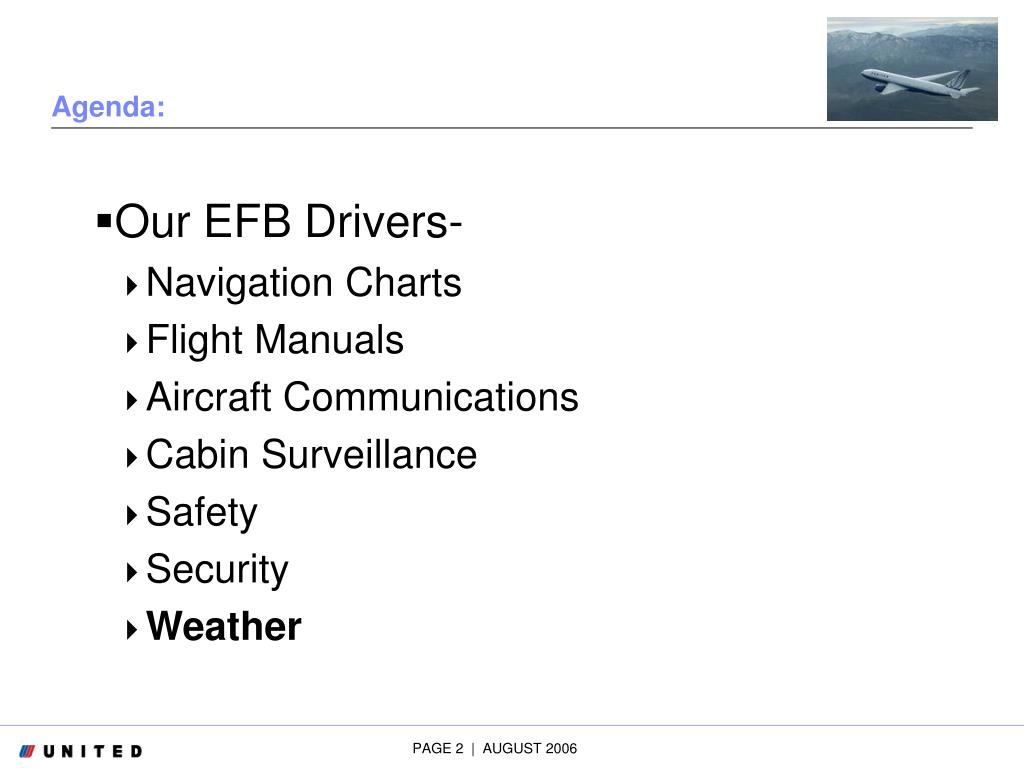Select the Aircraft Communications item
This screenshot has width=1024, height=768.
[x=362, y=397]
